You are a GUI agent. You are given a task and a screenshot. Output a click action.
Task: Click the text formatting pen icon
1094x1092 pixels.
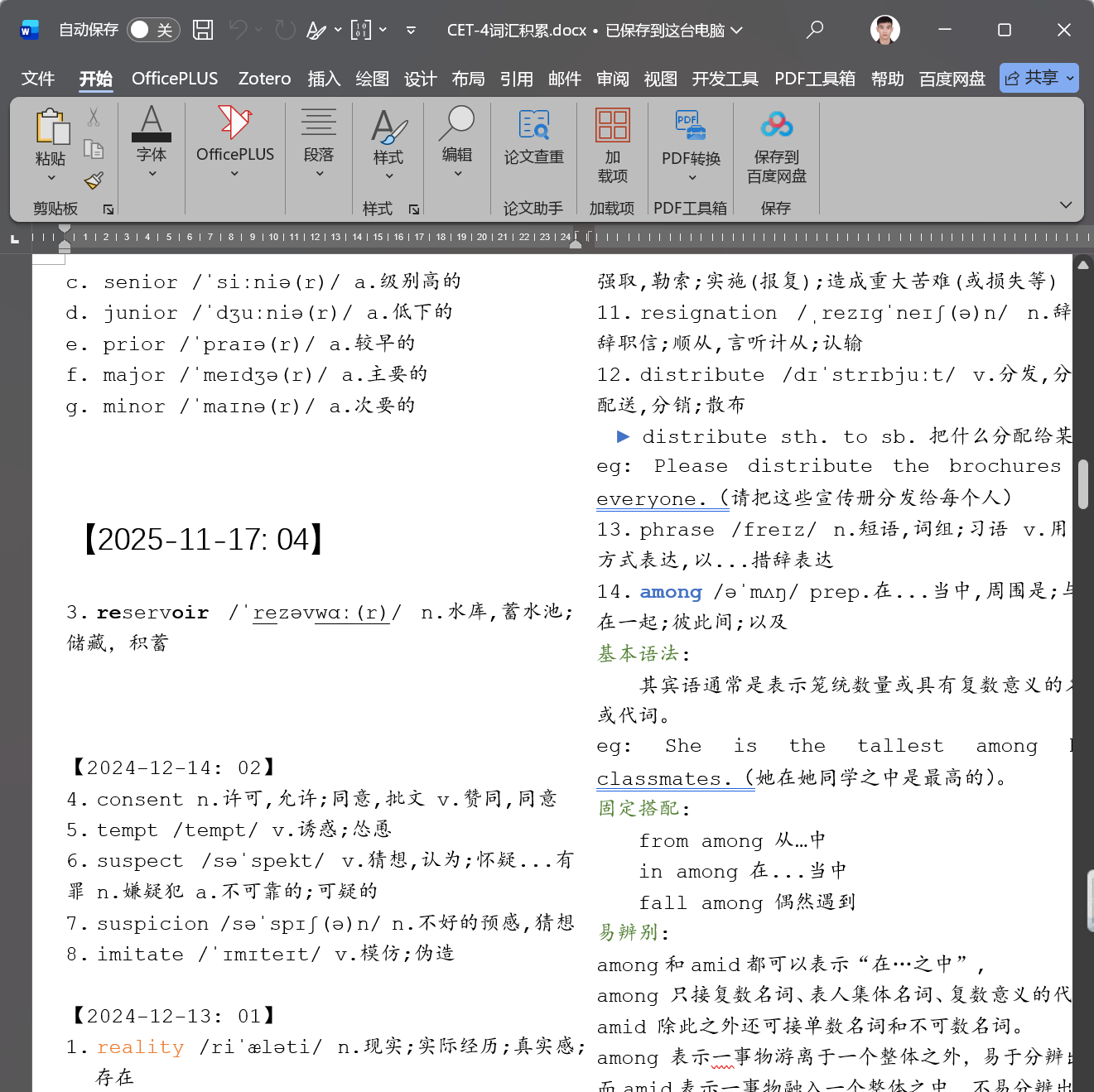(x=316, y=30)
